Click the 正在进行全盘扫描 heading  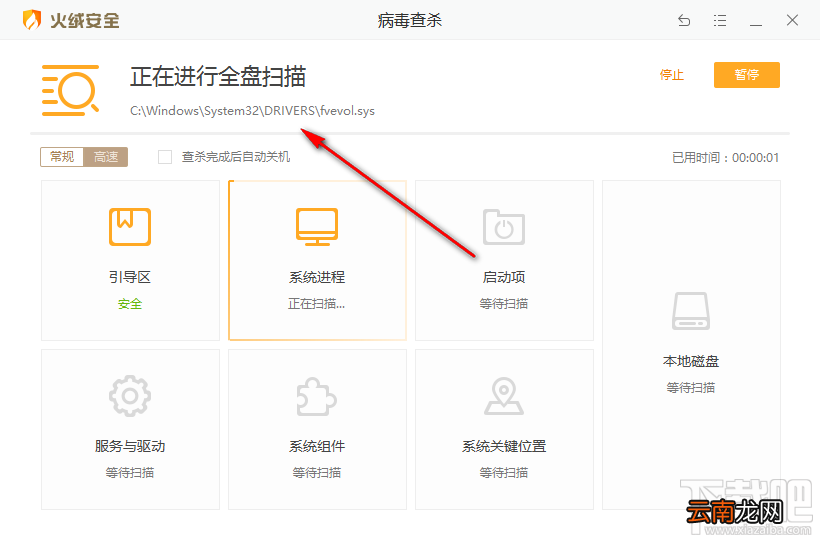pos(218,76)
